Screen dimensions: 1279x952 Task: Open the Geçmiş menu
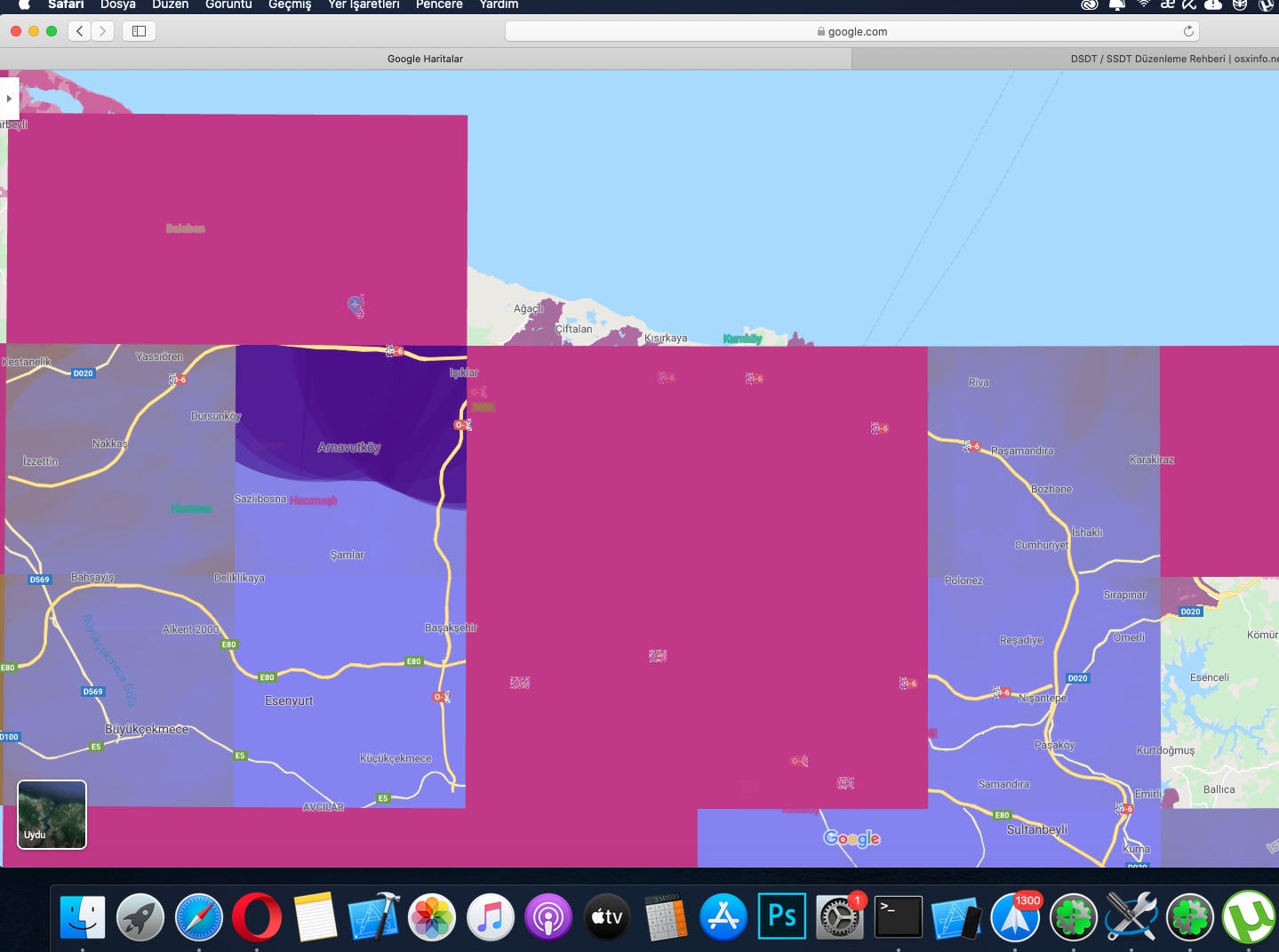(x=290, y=4)
